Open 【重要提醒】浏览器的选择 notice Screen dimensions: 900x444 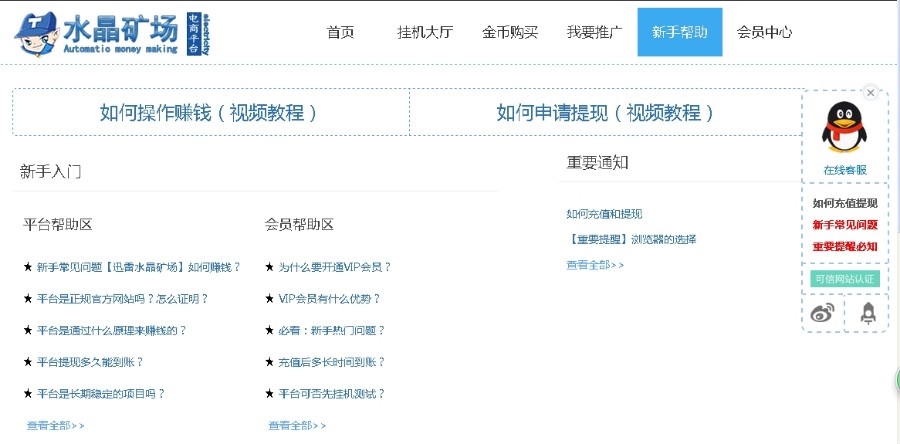click(x=631, y=239)
